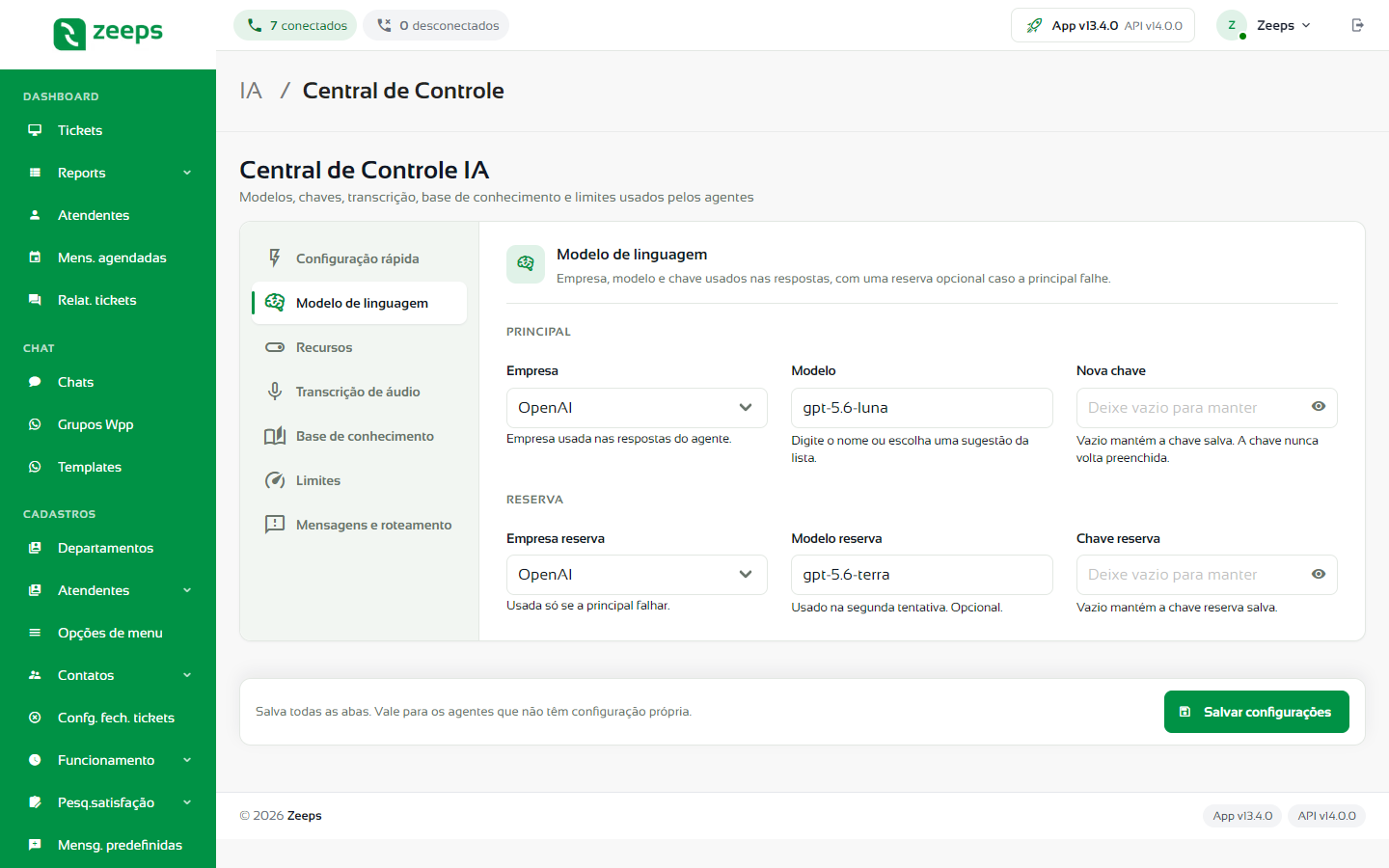Click the Modelo field containing gpt-5.6-luna
The width and height of the screenshot is (1389, 868).
click(x=921, y=408)
